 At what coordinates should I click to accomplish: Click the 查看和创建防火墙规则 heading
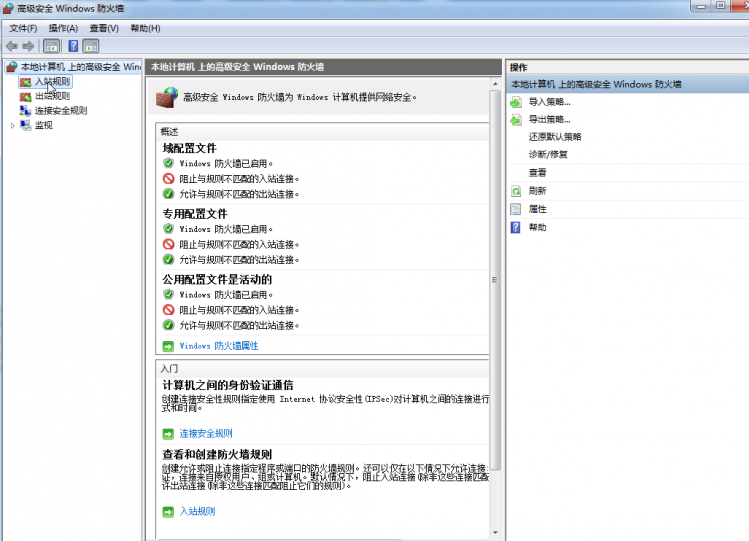click(x=217, y=454)
